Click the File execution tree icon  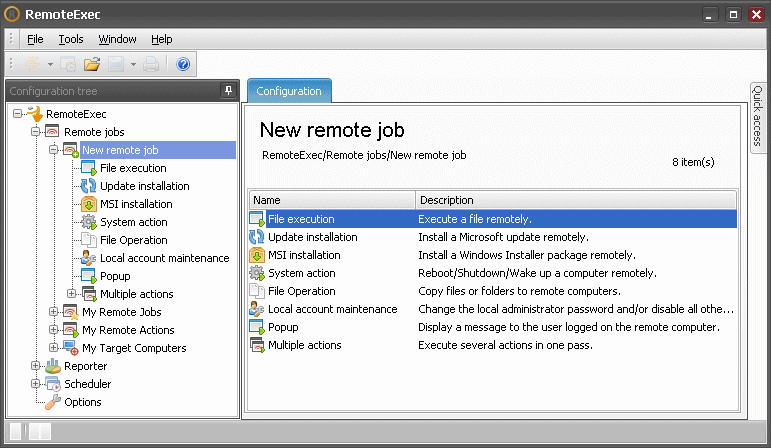(x=89, y=168)
